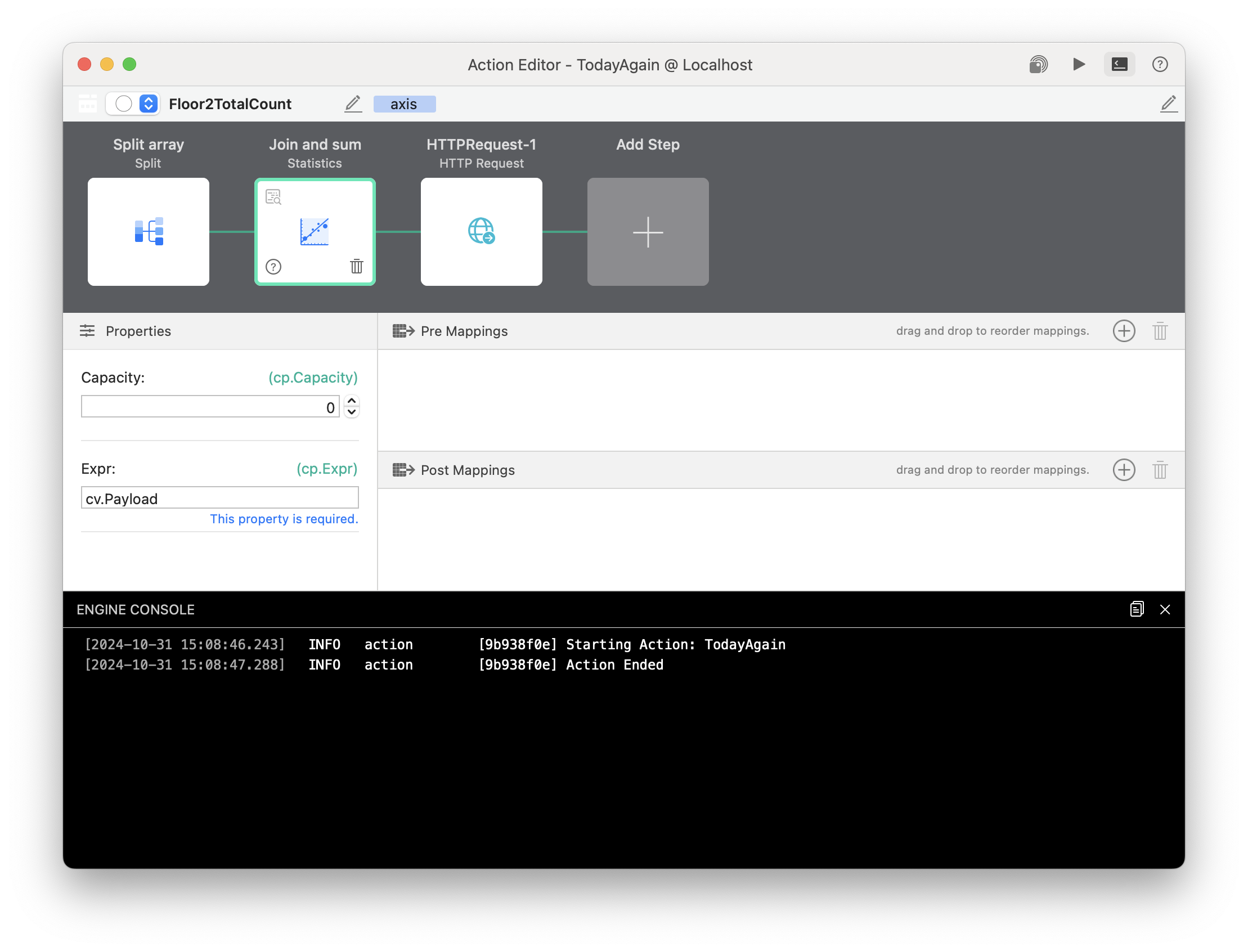Delete the Join and sum step via trash
The image size is (1248, 952).
[x=357, y=266]
